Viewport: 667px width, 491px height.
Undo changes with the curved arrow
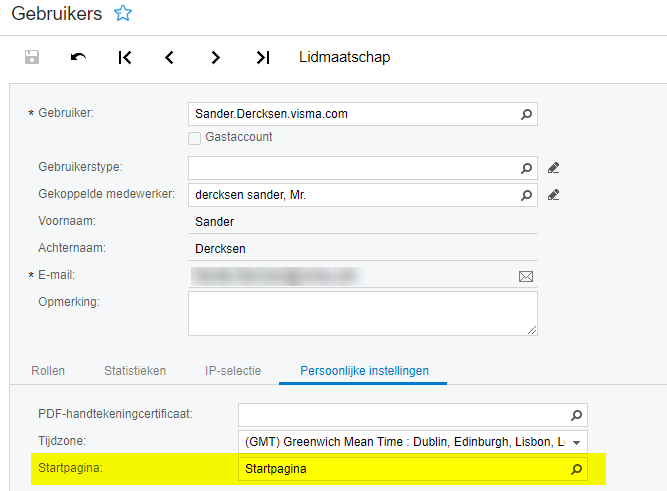tap(78, 57)
